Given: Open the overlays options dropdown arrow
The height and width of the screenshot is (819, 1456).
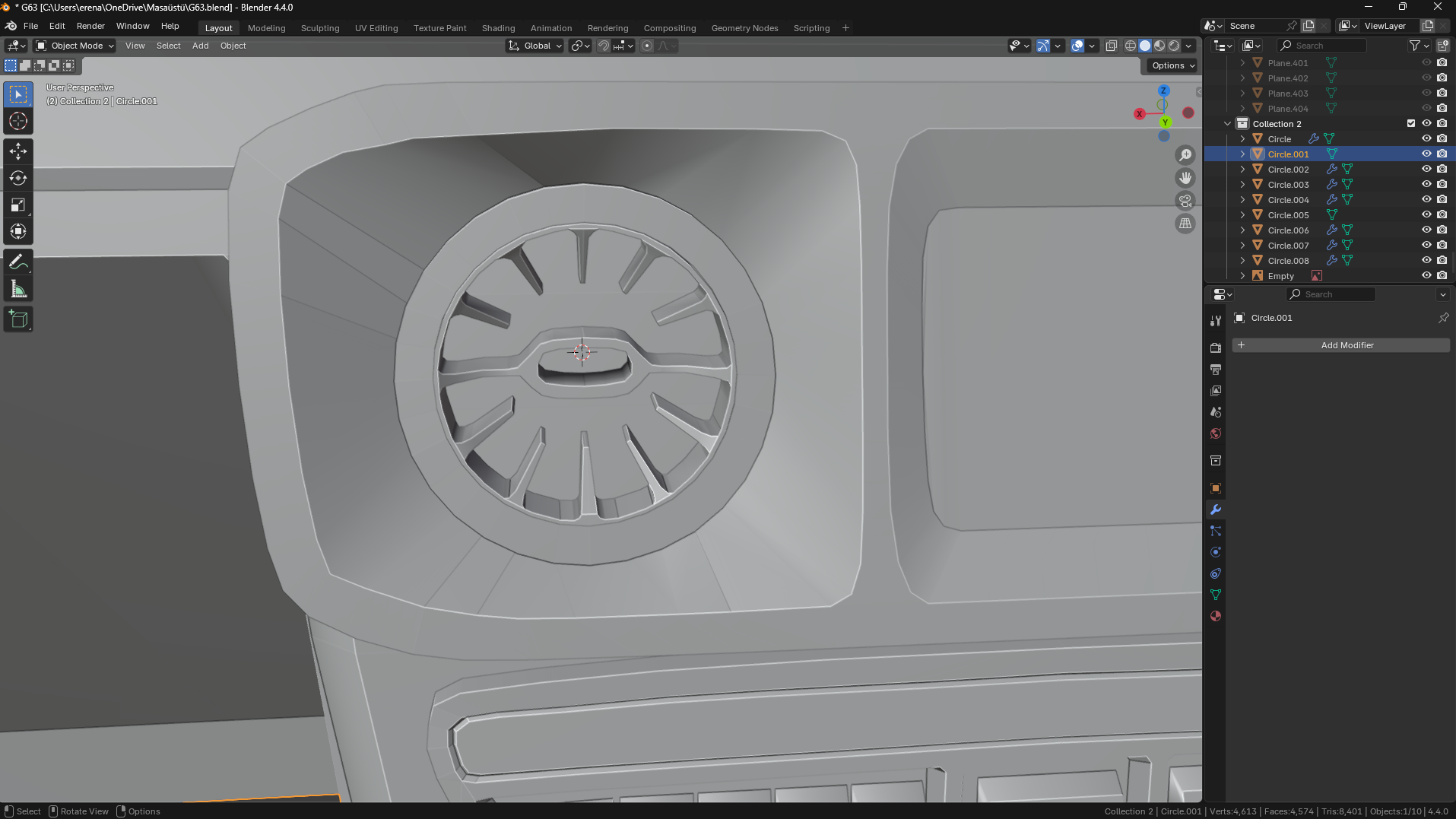Looking at the screenshot, I should (1092, 46).
